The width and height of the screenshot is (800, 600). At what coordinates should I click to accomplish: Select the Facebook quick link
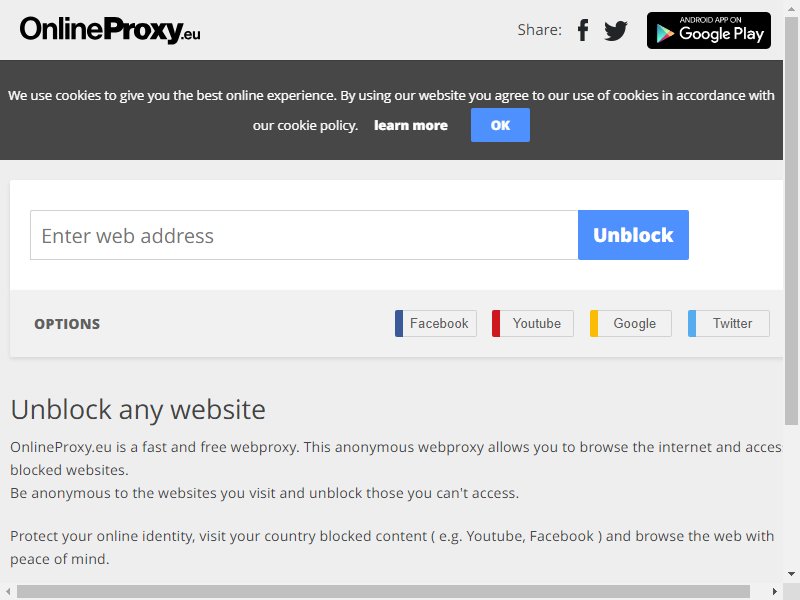click(x=436, y=323)
